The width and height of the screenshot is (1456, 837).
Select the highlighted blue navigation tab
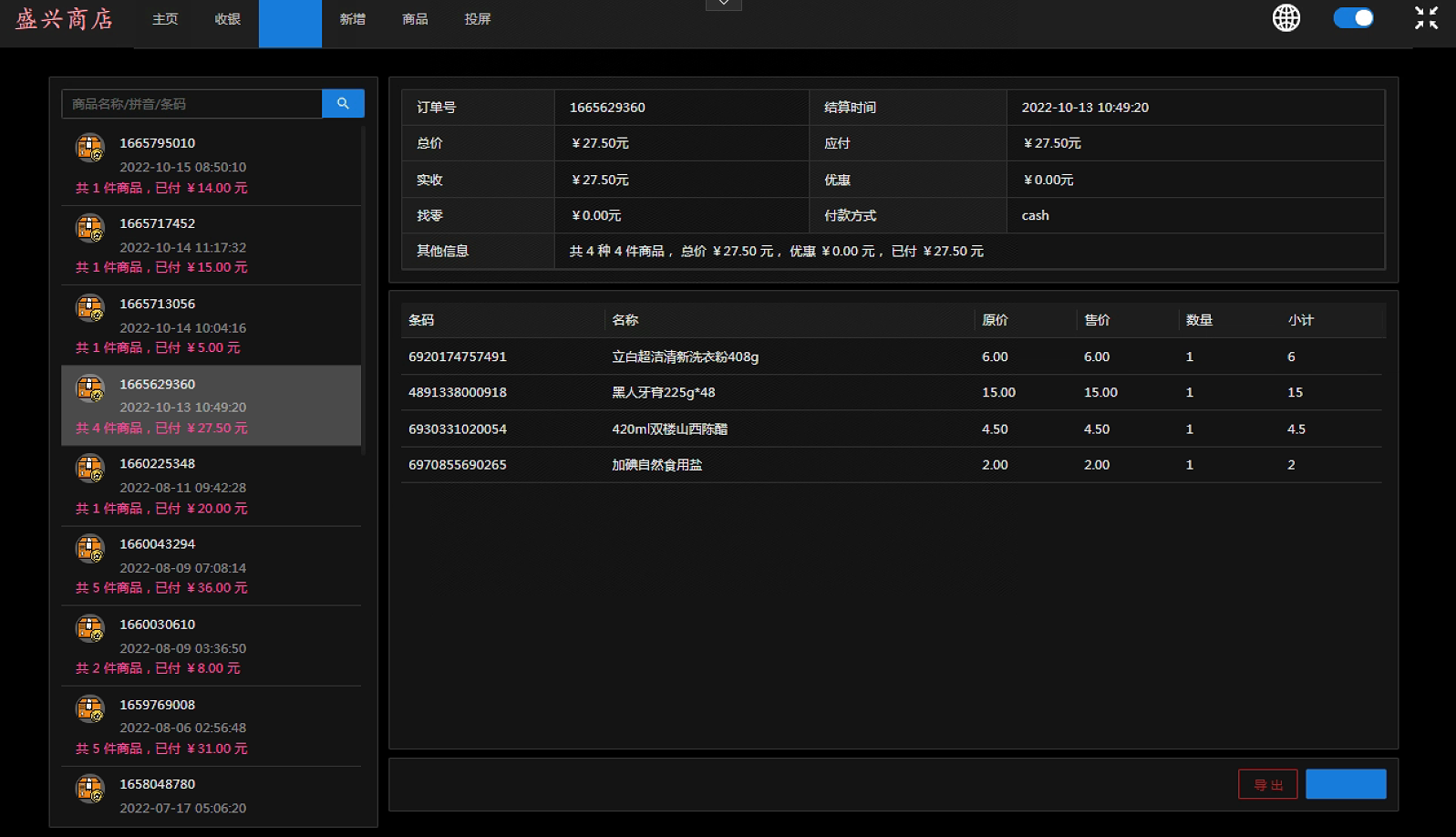[290, 24]
